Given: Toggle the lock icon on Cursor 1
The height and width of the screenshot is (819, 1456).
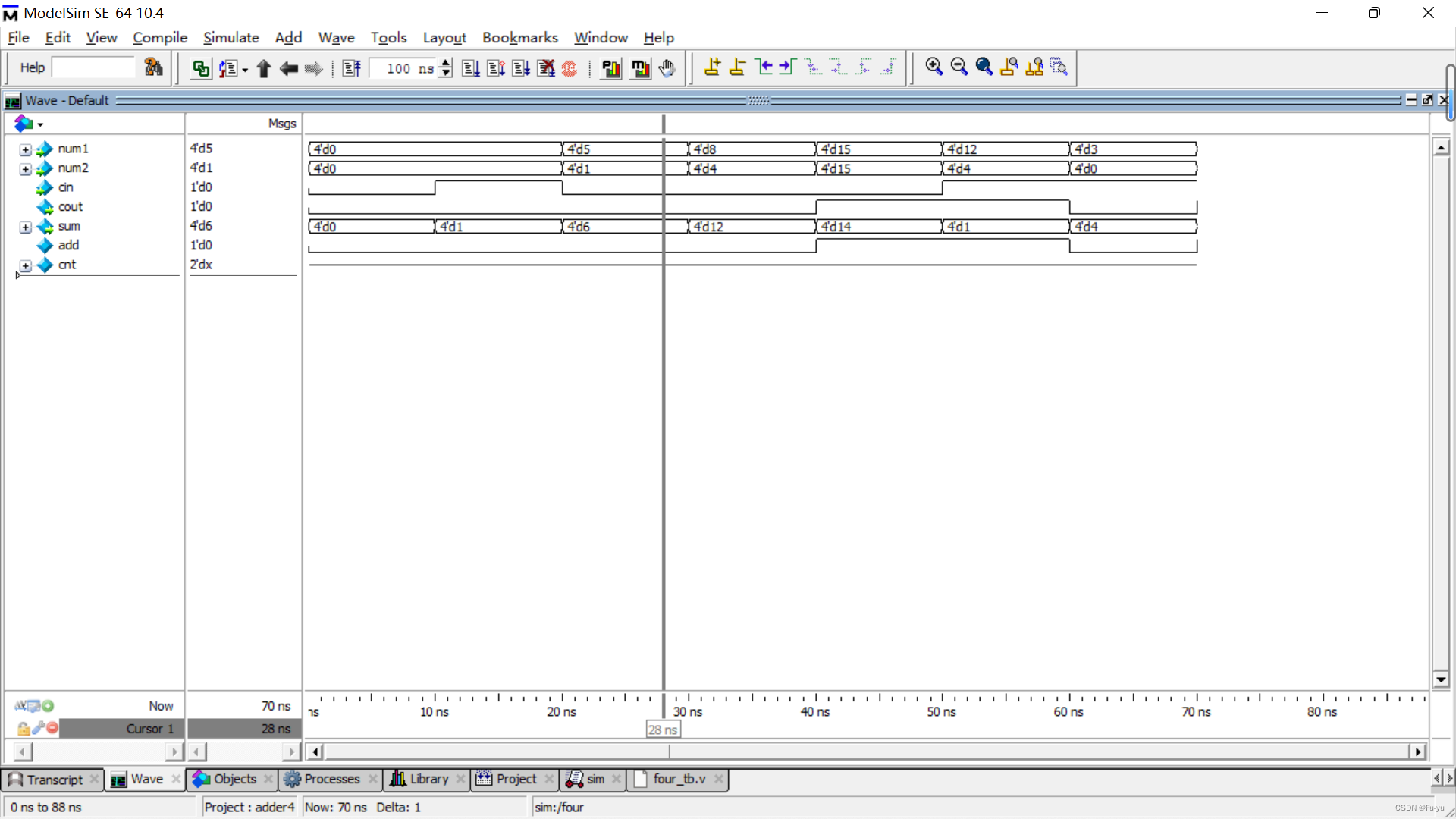Looking at the screenshot, I should [x=23, y=729].
